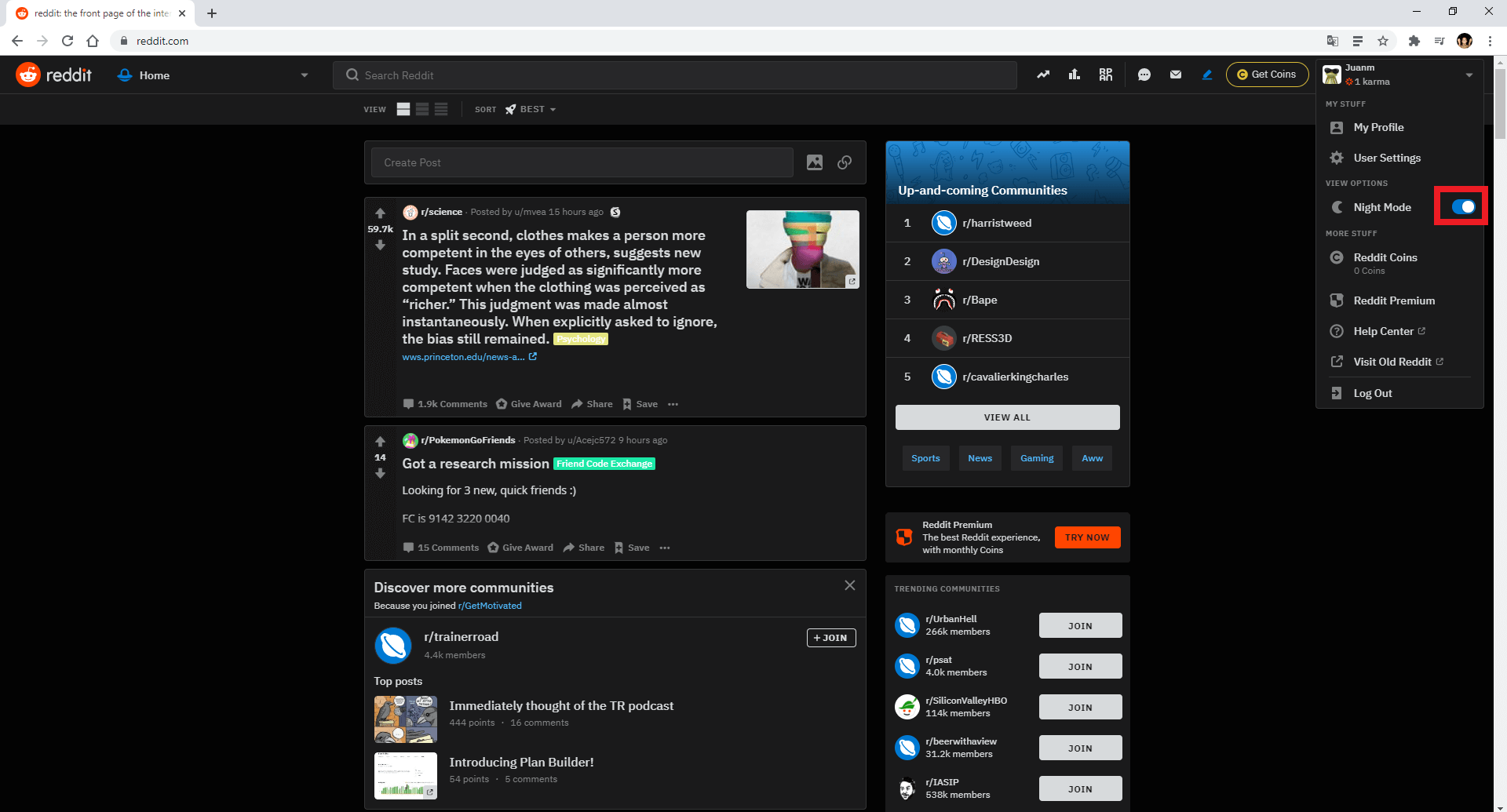
Task: Select the compact view layout icon
Action: (x=441, y=109)
